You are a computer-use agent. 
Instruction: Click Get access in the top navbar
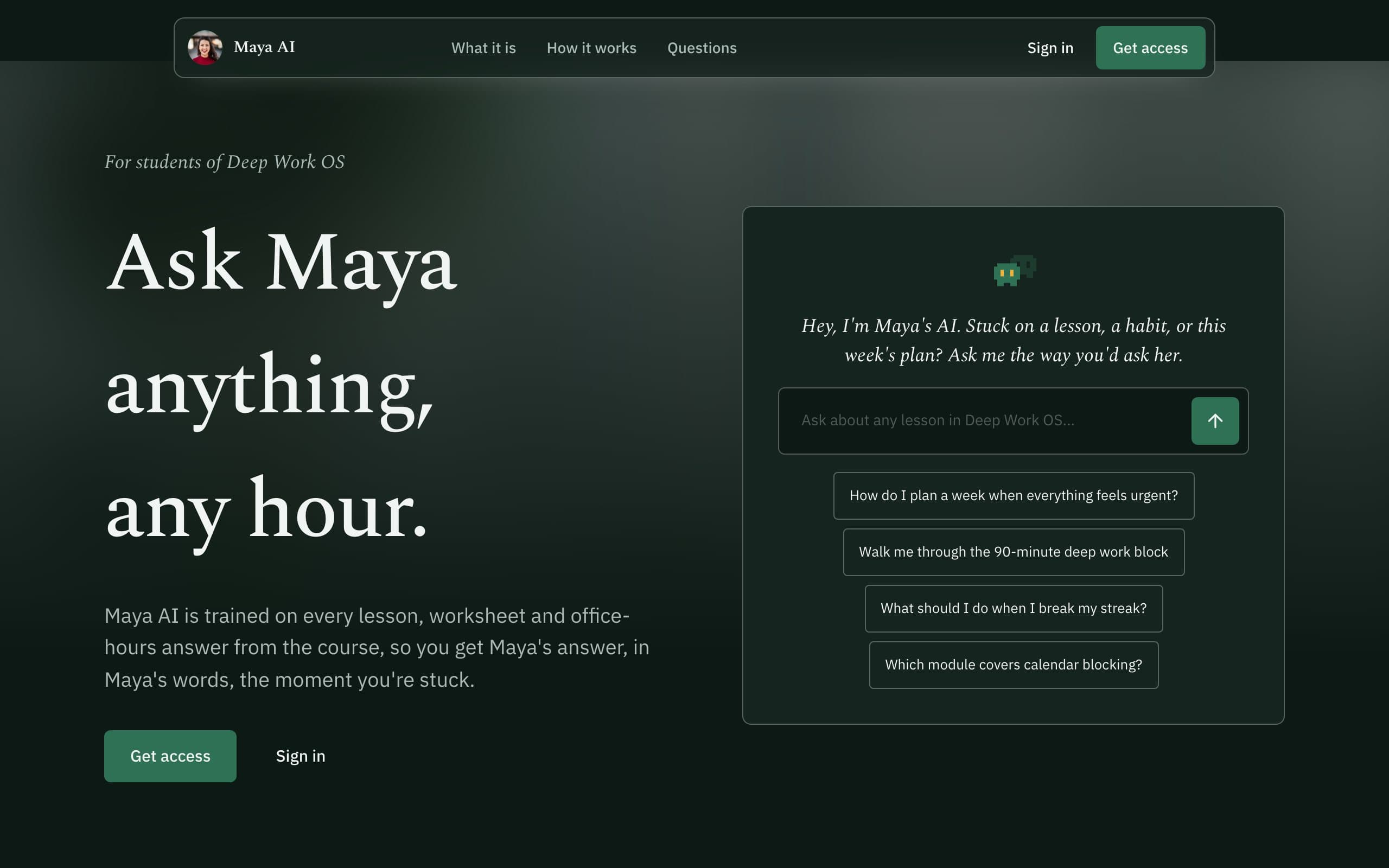tap(1150, 48)
